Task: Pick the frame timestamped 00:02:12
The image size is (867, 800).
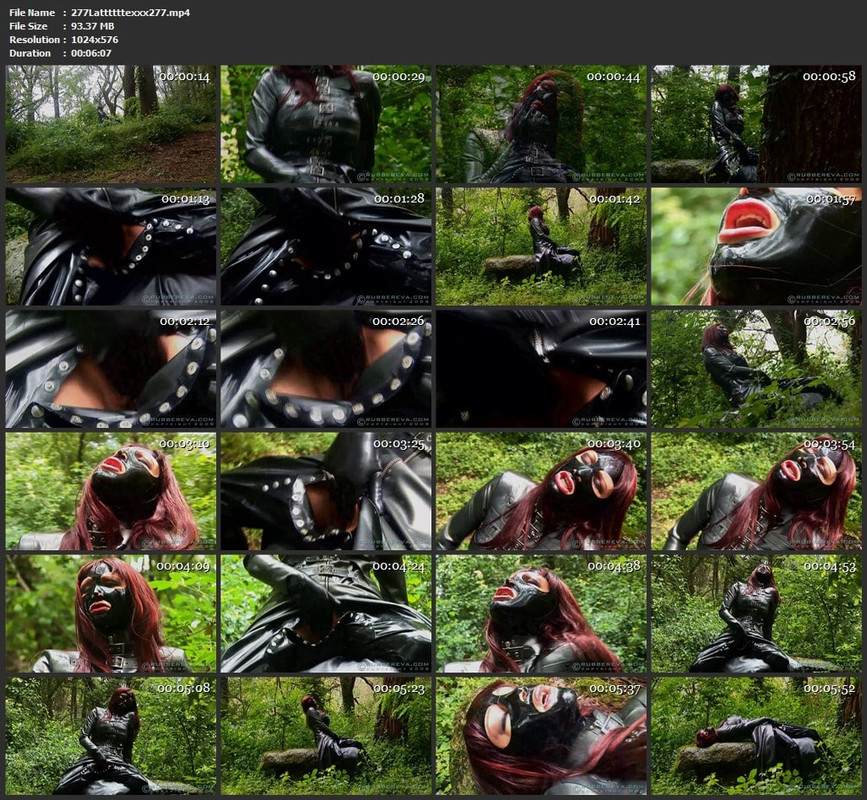Action: tap(111, 369)
